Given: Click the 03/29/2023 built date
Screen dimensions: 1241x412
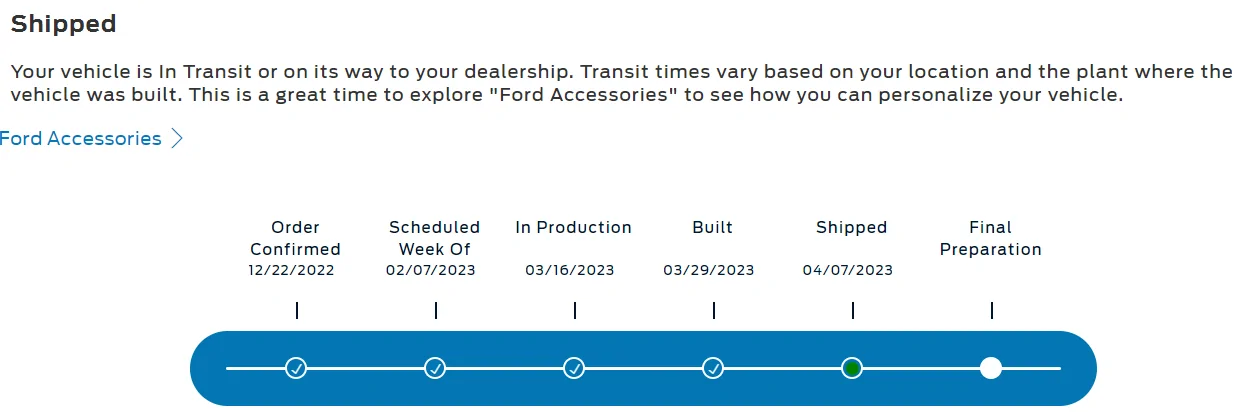Looking at the screenshot, I should pyautogui.click(x=709, y=270).
